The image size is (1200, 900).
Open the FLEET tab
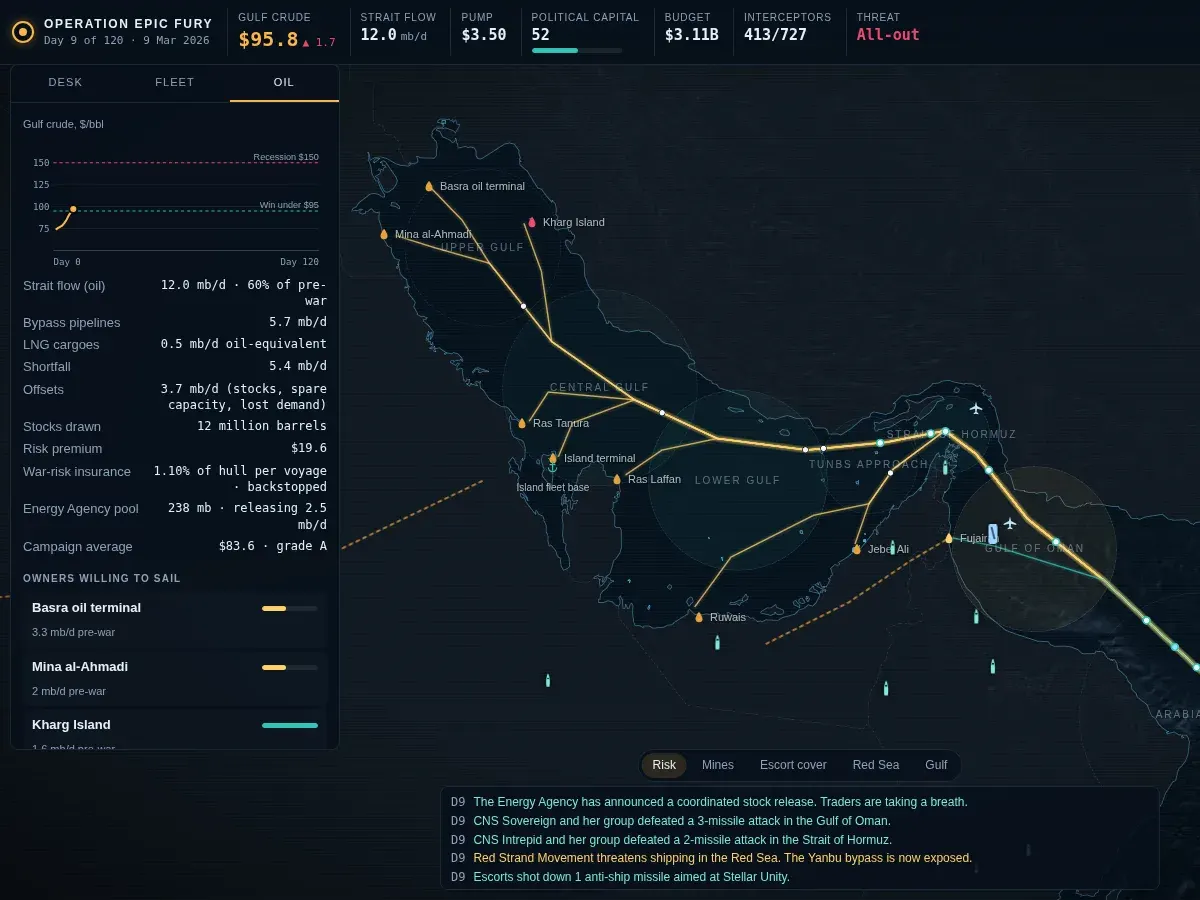(175, 83)
